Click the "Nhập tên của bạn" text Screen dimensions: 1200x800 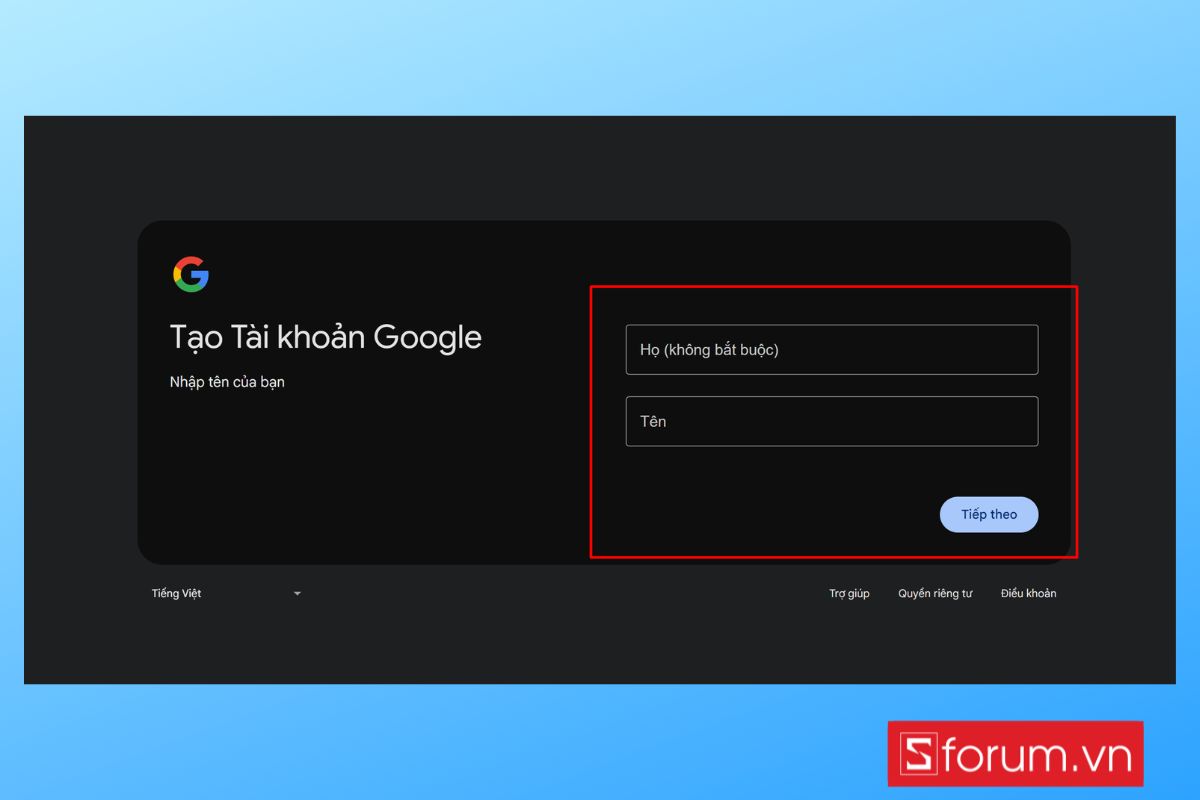click(227, 382)
